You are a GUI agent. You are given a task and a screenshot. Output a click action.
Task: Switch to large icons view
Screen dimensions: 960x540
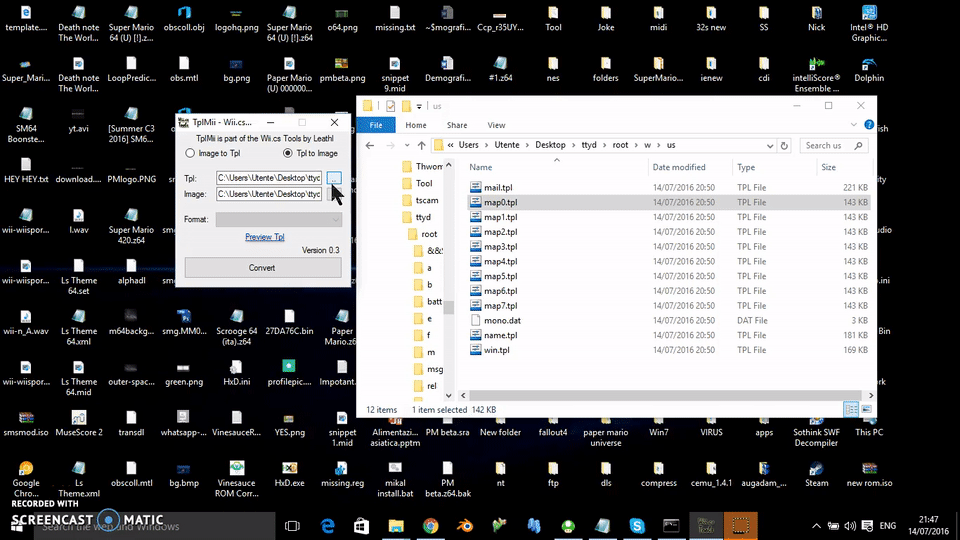point(865,409)
